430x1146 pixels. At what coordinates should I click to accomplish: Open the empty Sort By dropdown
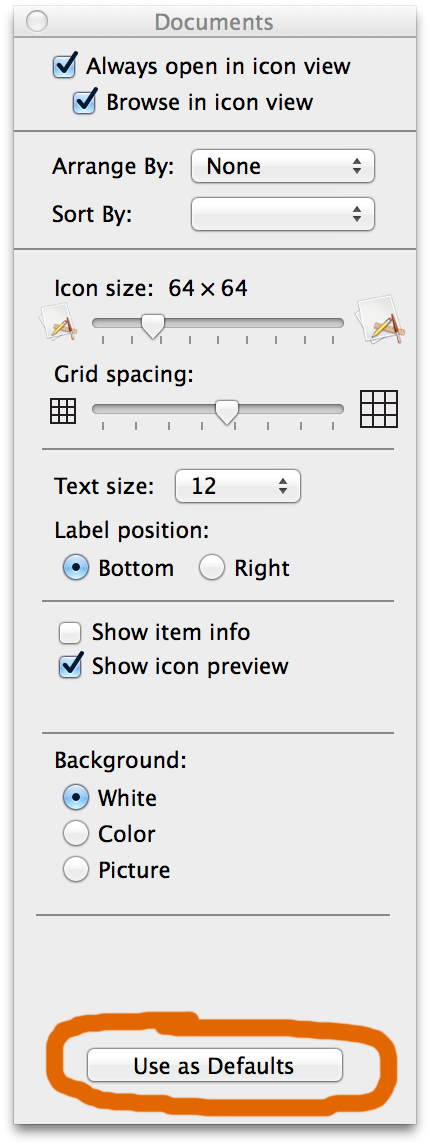(x=283, y=214)
